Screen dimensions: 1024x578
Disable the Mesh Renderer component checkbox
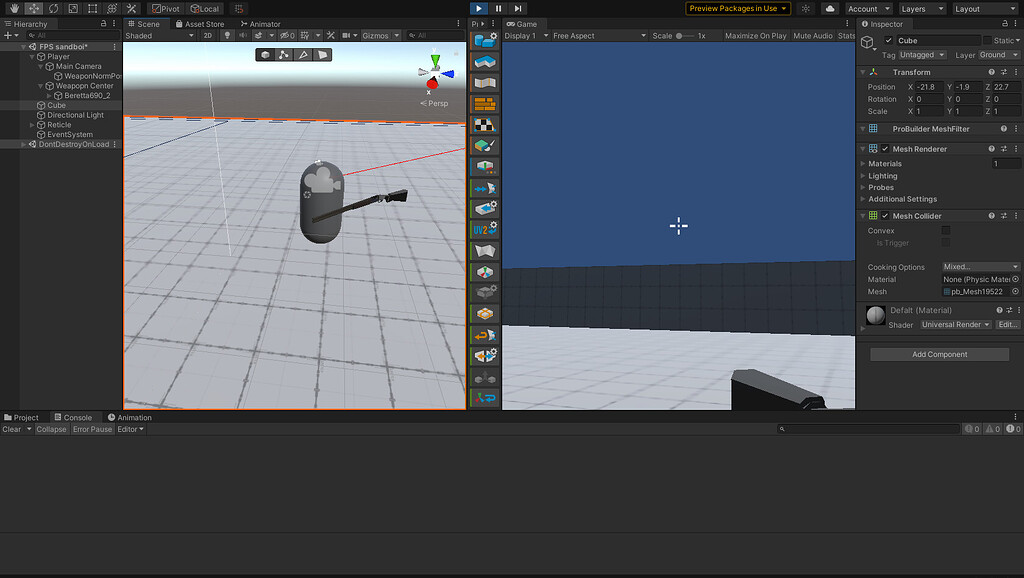[883, 148]
